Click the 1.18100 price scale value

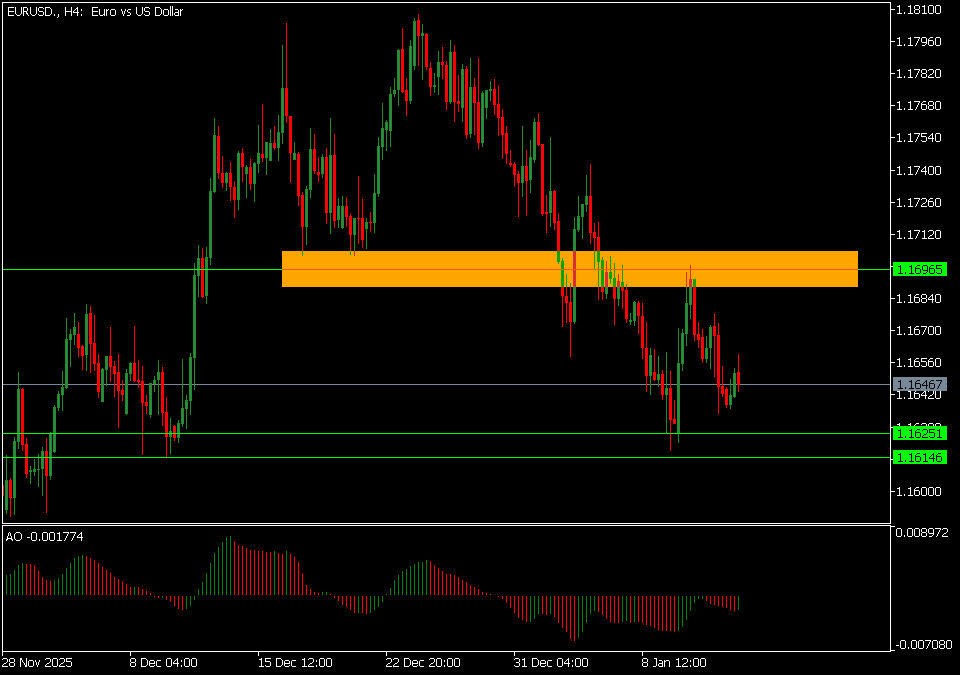point(916,10)
